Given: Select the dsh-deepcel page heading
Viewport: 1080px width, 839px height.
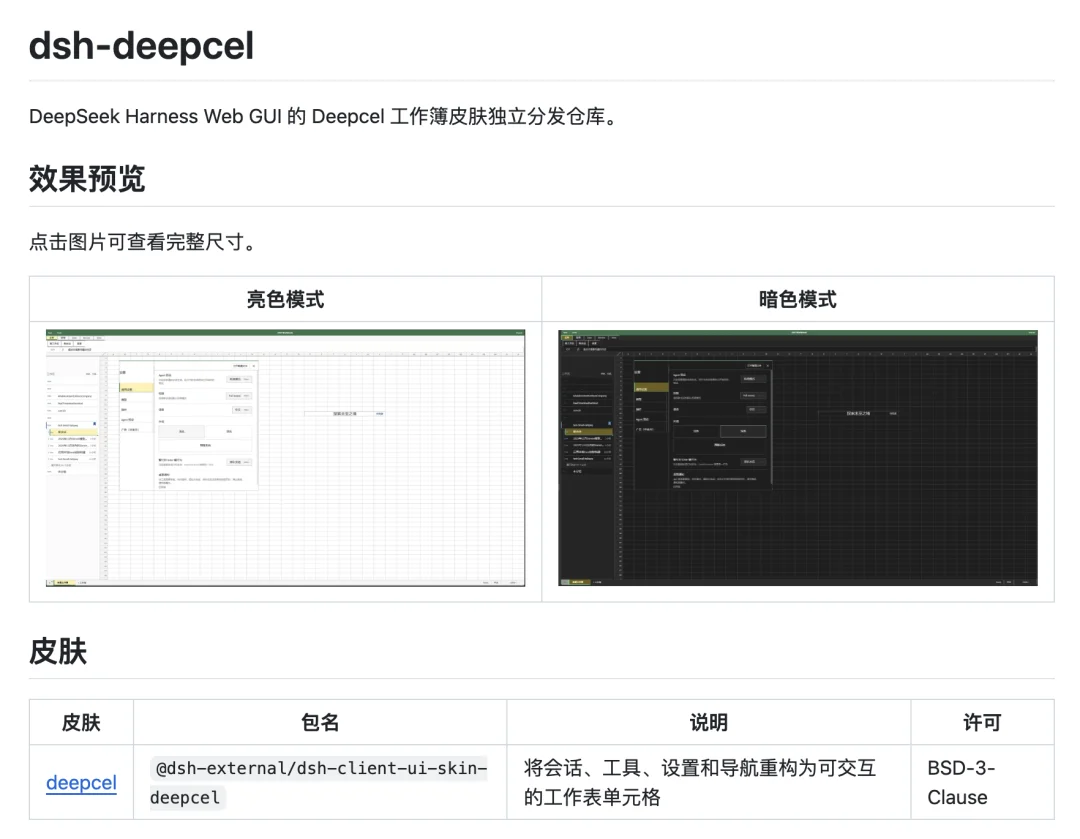Looking at the screenshot, I should [x=141, y=46].
